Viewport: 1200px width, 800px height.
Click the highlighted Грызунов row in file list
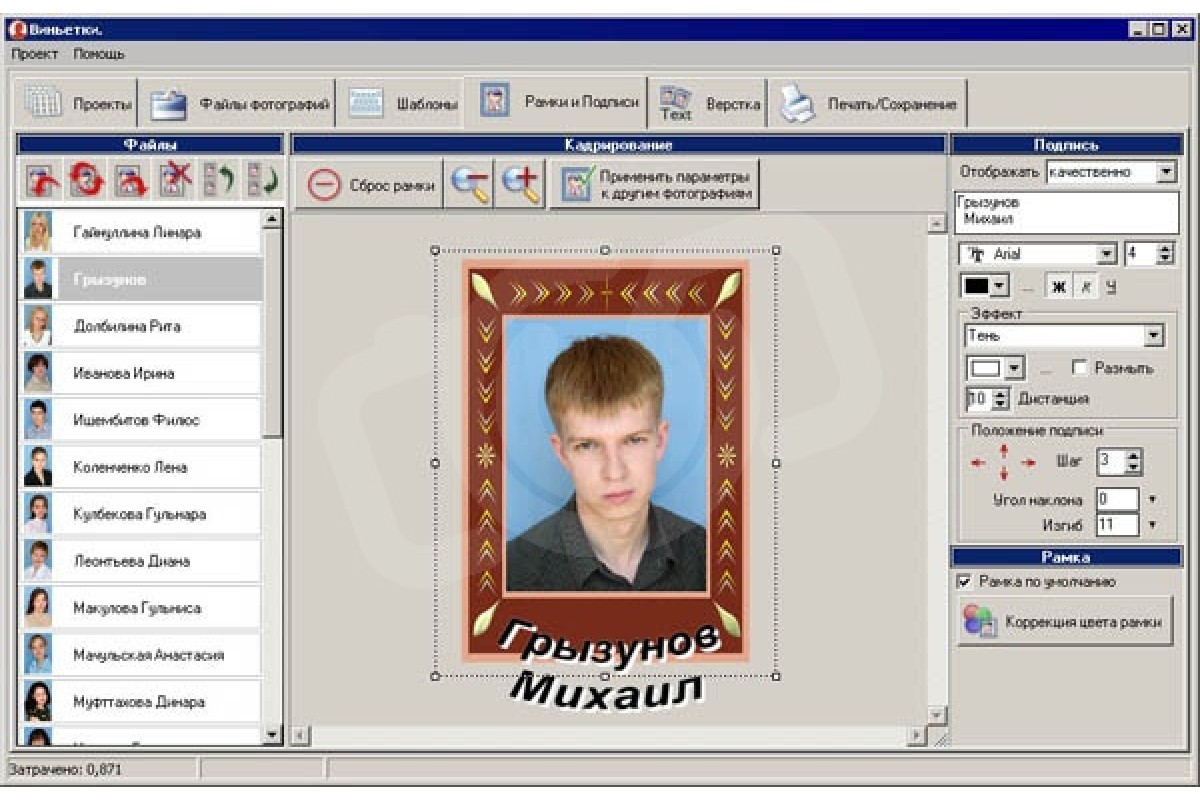pyautogui.click(x=141, y=279)
